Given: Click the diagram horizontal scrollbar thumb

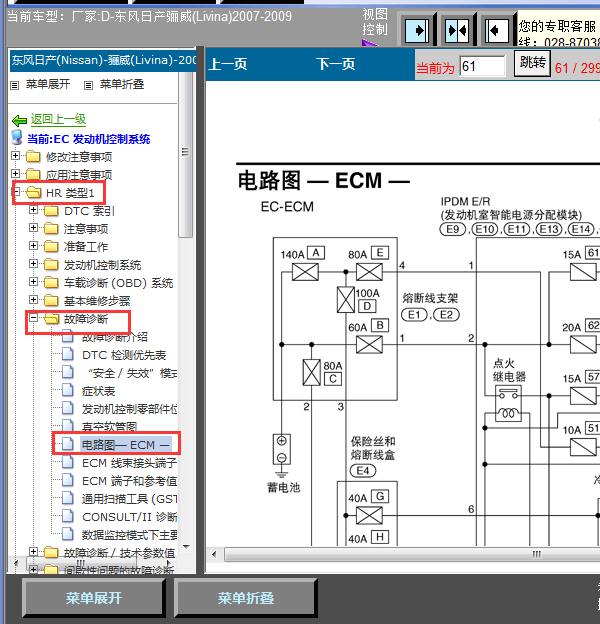Looking at the screenshot, I should 414,554.
